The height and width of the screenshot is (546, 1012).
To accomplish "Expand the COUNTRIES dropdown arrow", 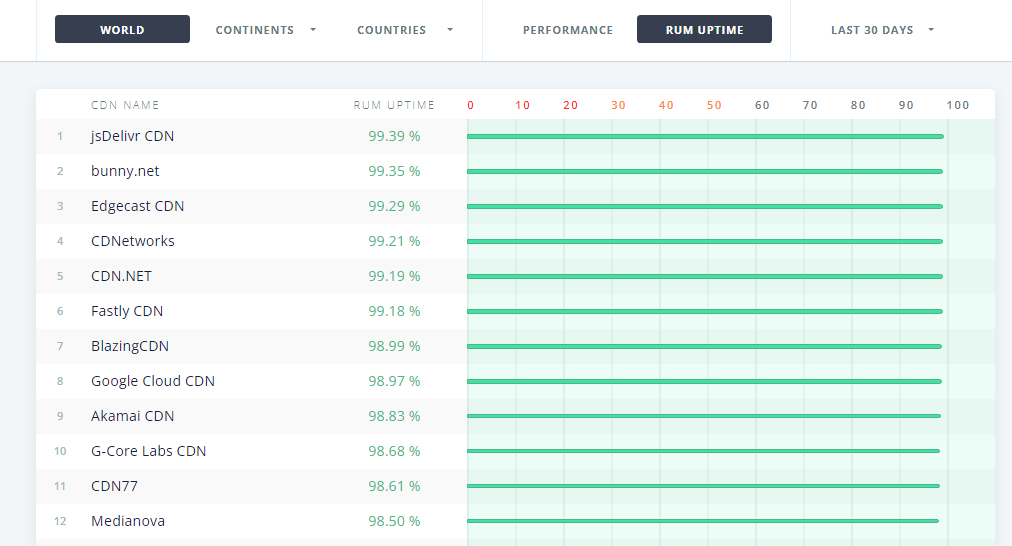I will click(450, 30).
